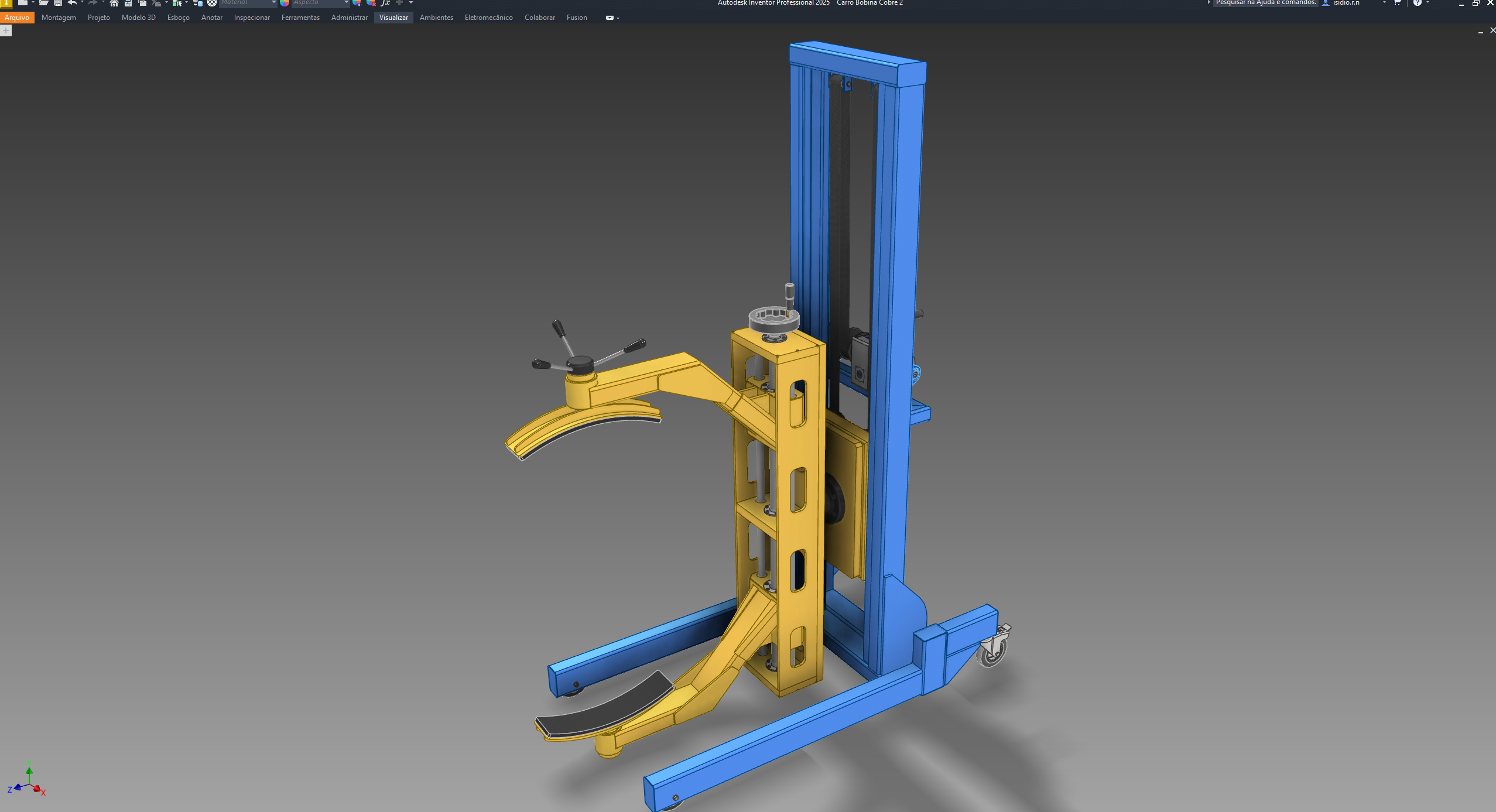
Task: Open file folder icon in toolbar
Action: [x=43, y=3]
